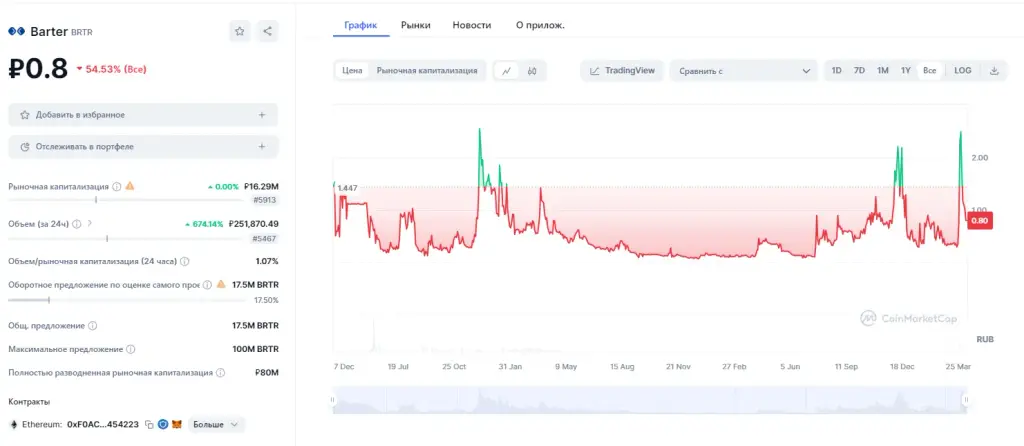Open info icon for Оборотное предложение
The image size is (1024, 446).
point(207,285)
